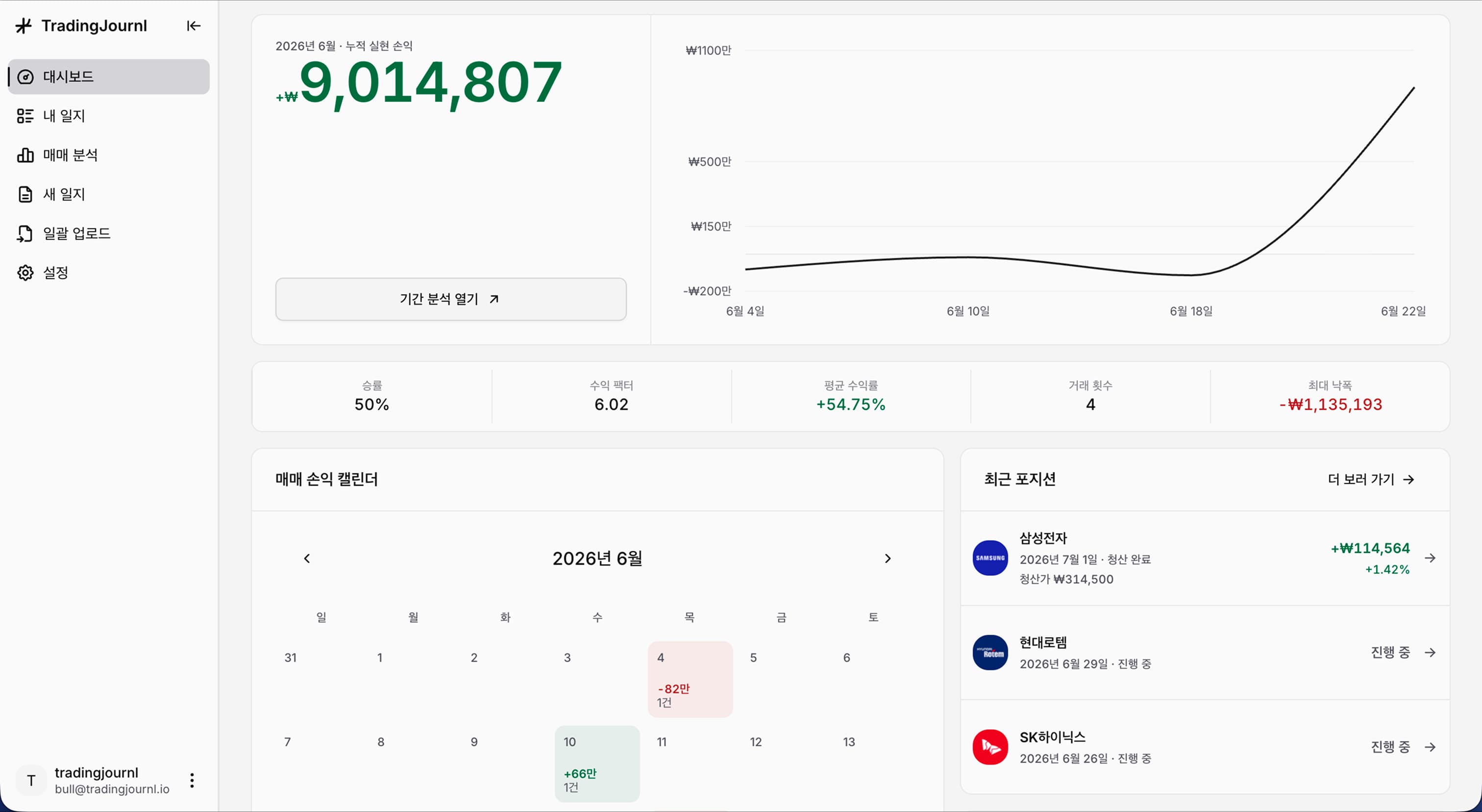Image resolution: width=1482 pixels, height=812 pixels.
Task: Click the 6월 22일 chart axis label
Action: coord(1403,311)
